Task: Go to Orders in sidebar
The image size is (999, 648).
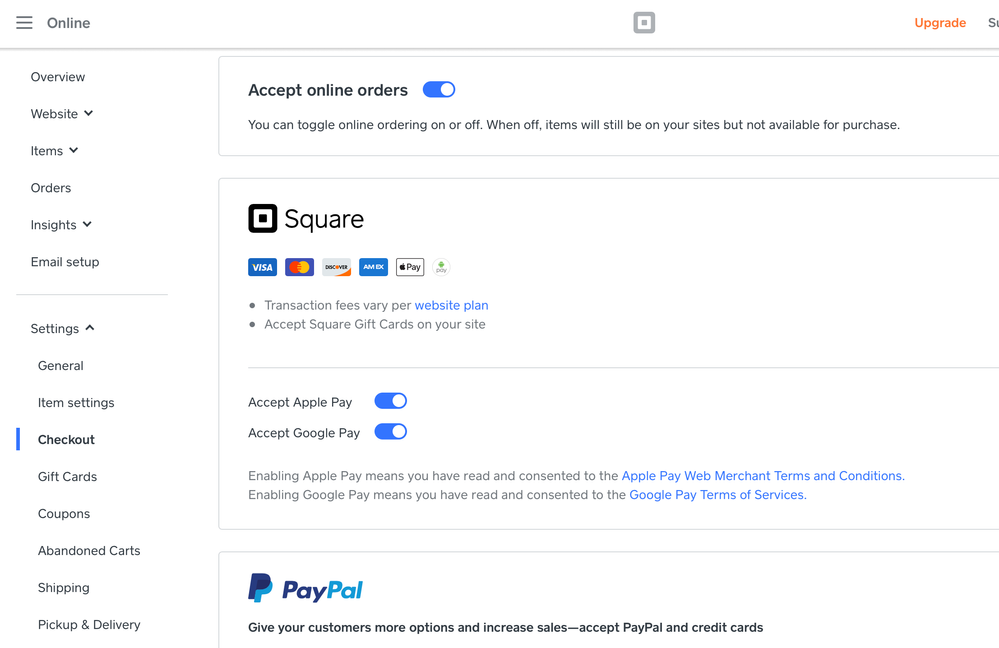Action: [51, 188]
